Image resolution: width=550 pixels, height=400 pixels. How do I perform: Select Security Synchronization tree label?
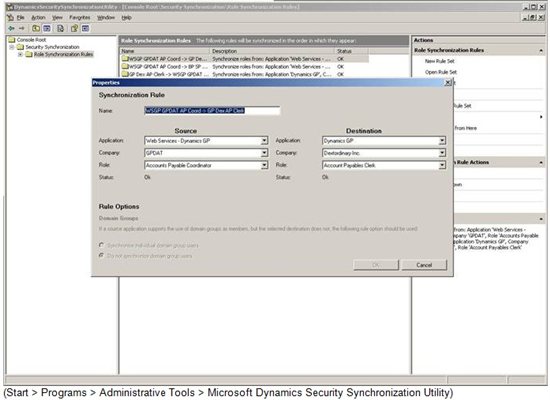52,47
